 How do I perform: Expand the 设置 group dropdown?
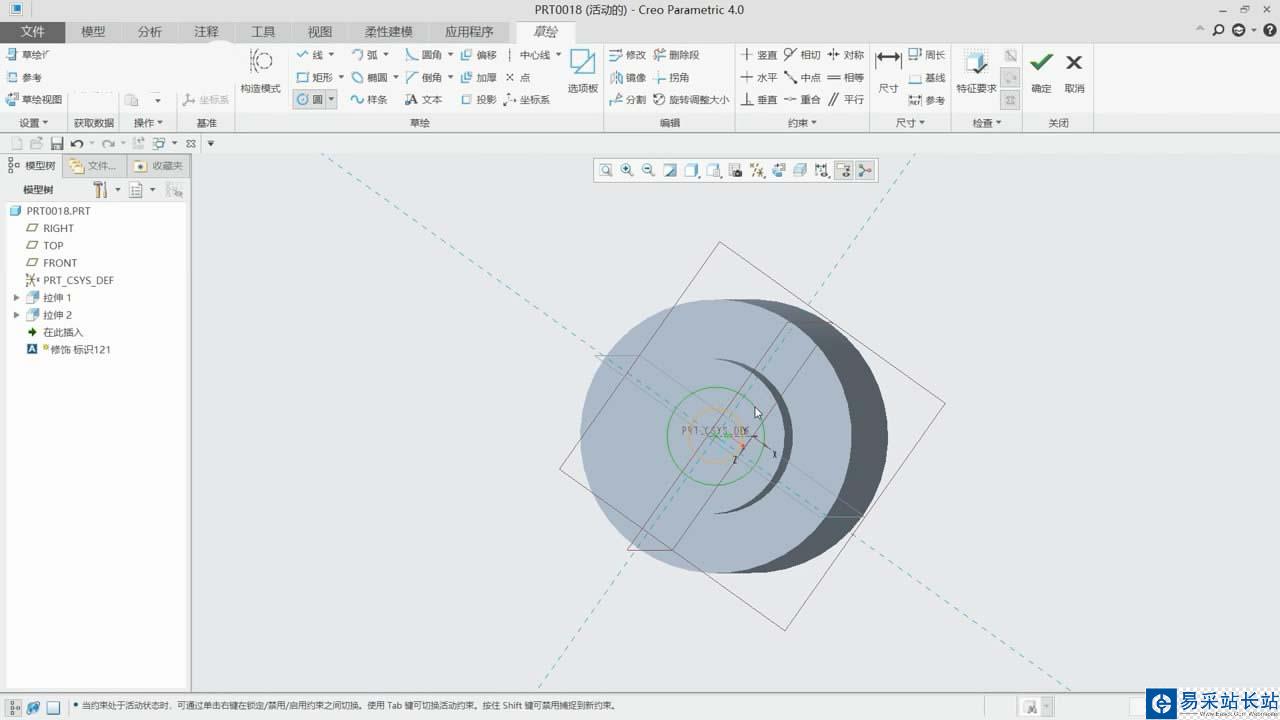click(33, 123)
